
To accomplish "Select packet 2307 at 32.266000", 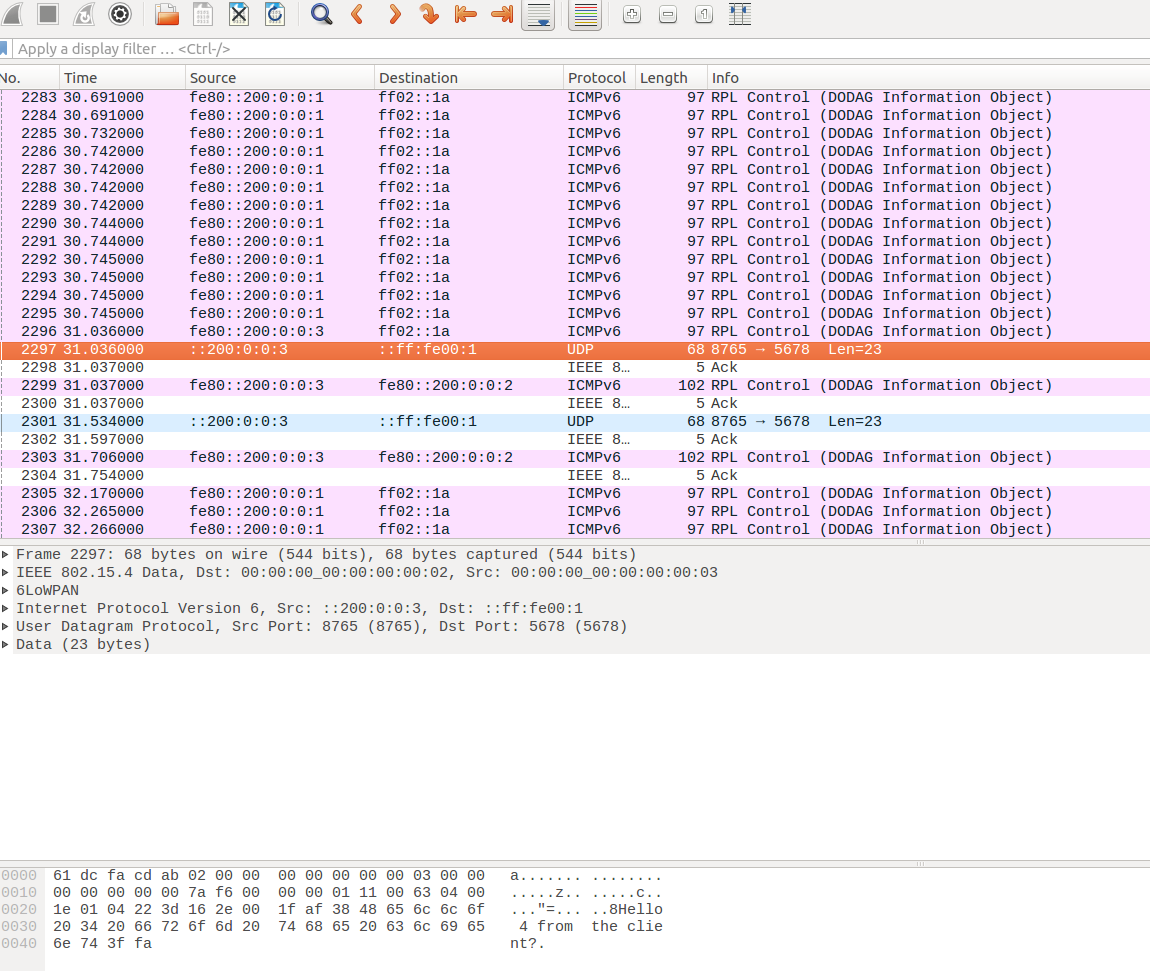I will [575, 530].
